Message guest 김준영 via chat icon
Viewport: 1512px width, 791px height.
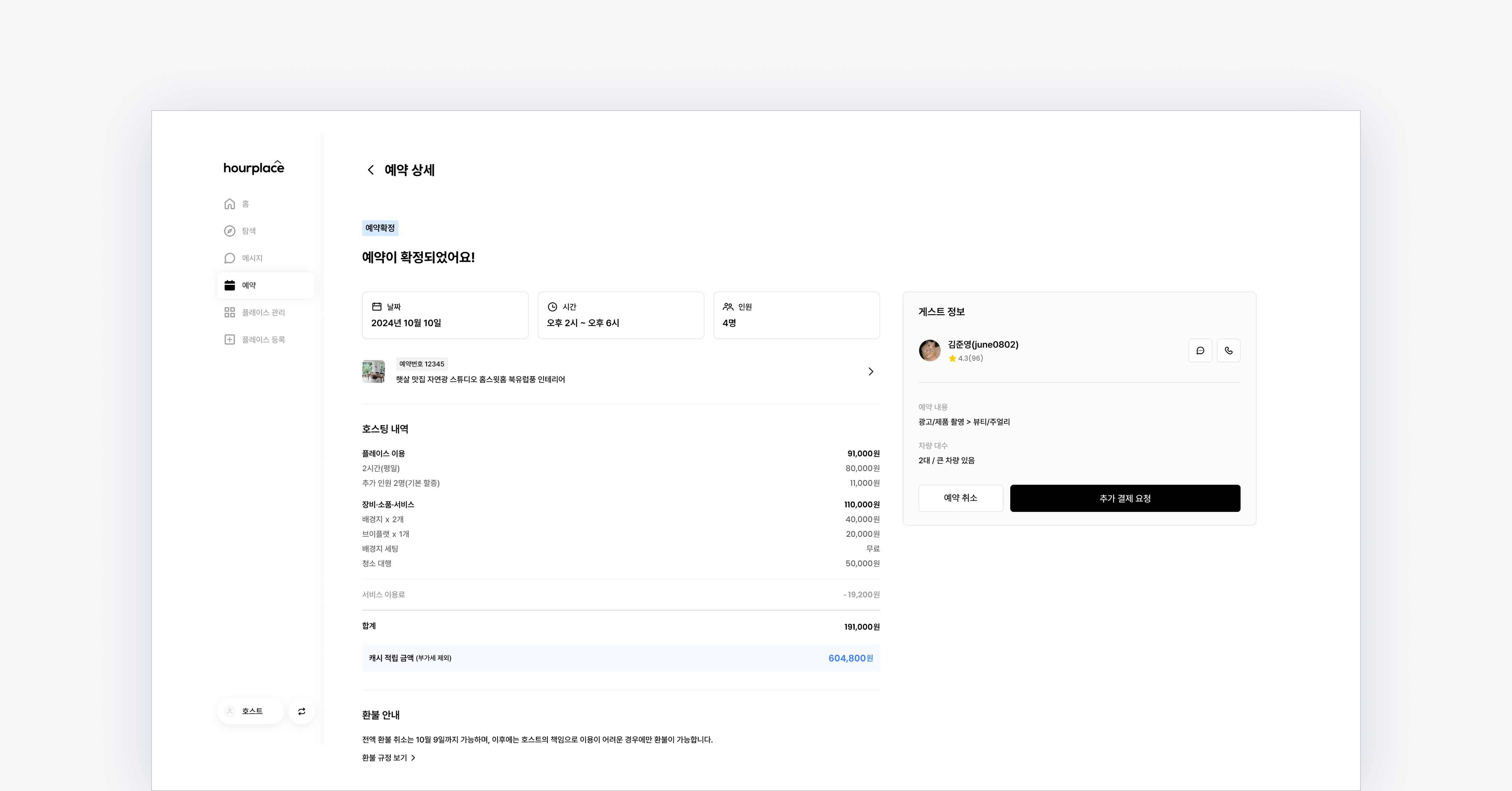1200,350
